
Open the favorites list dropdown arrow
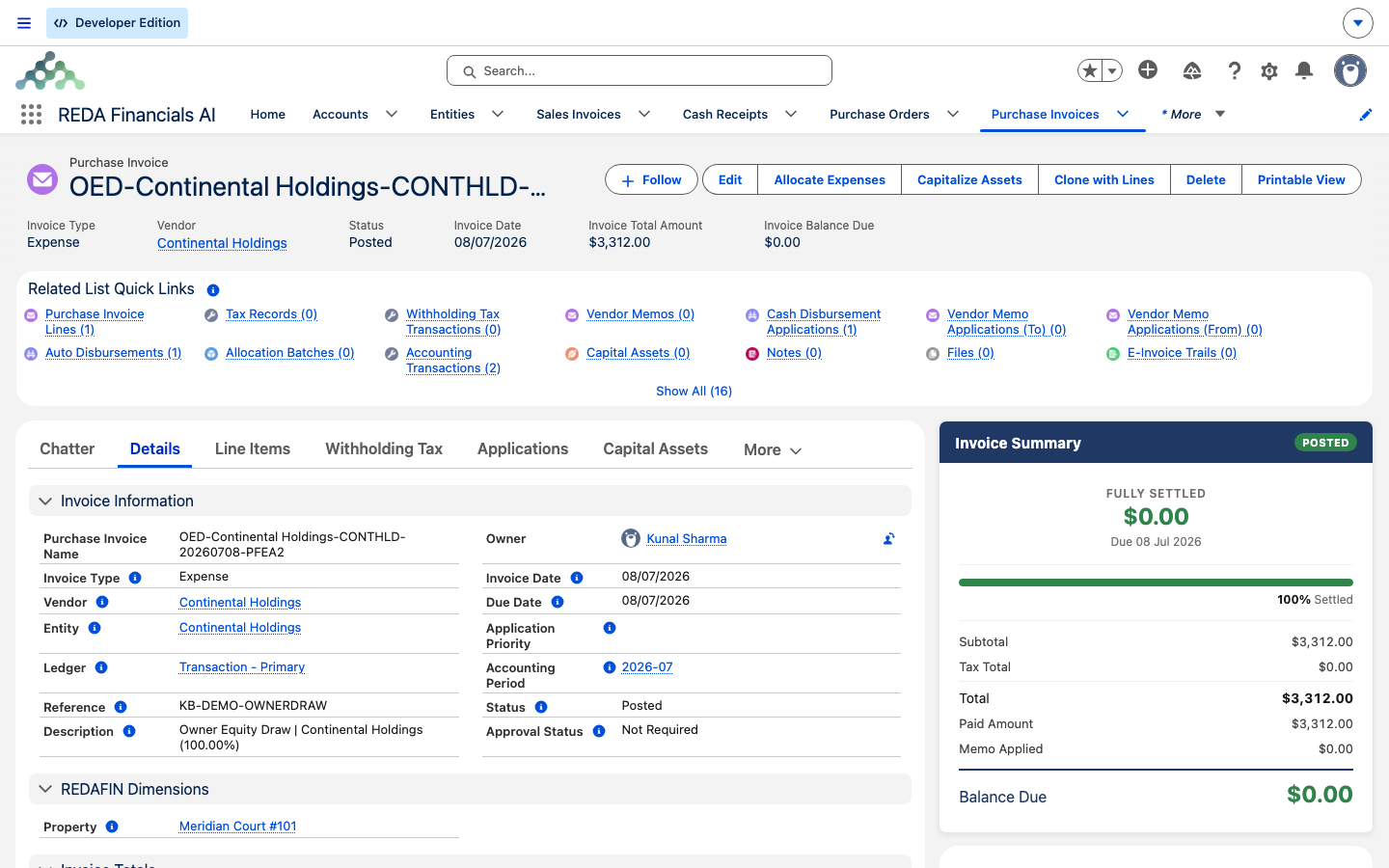point(1112,70)
